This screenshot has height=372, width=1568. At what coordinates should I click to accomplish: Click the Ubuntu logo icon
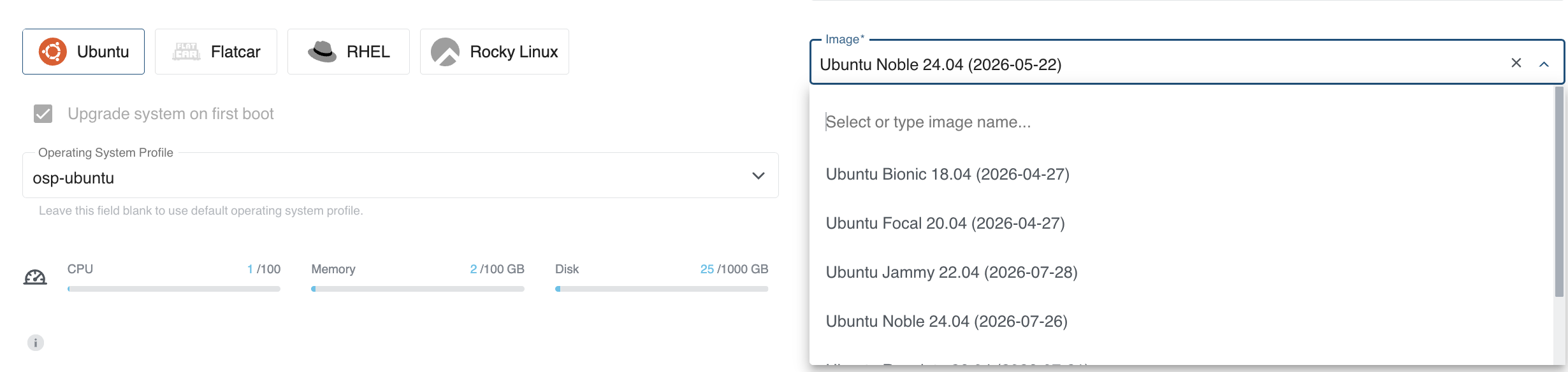click(x=53, y=52)
